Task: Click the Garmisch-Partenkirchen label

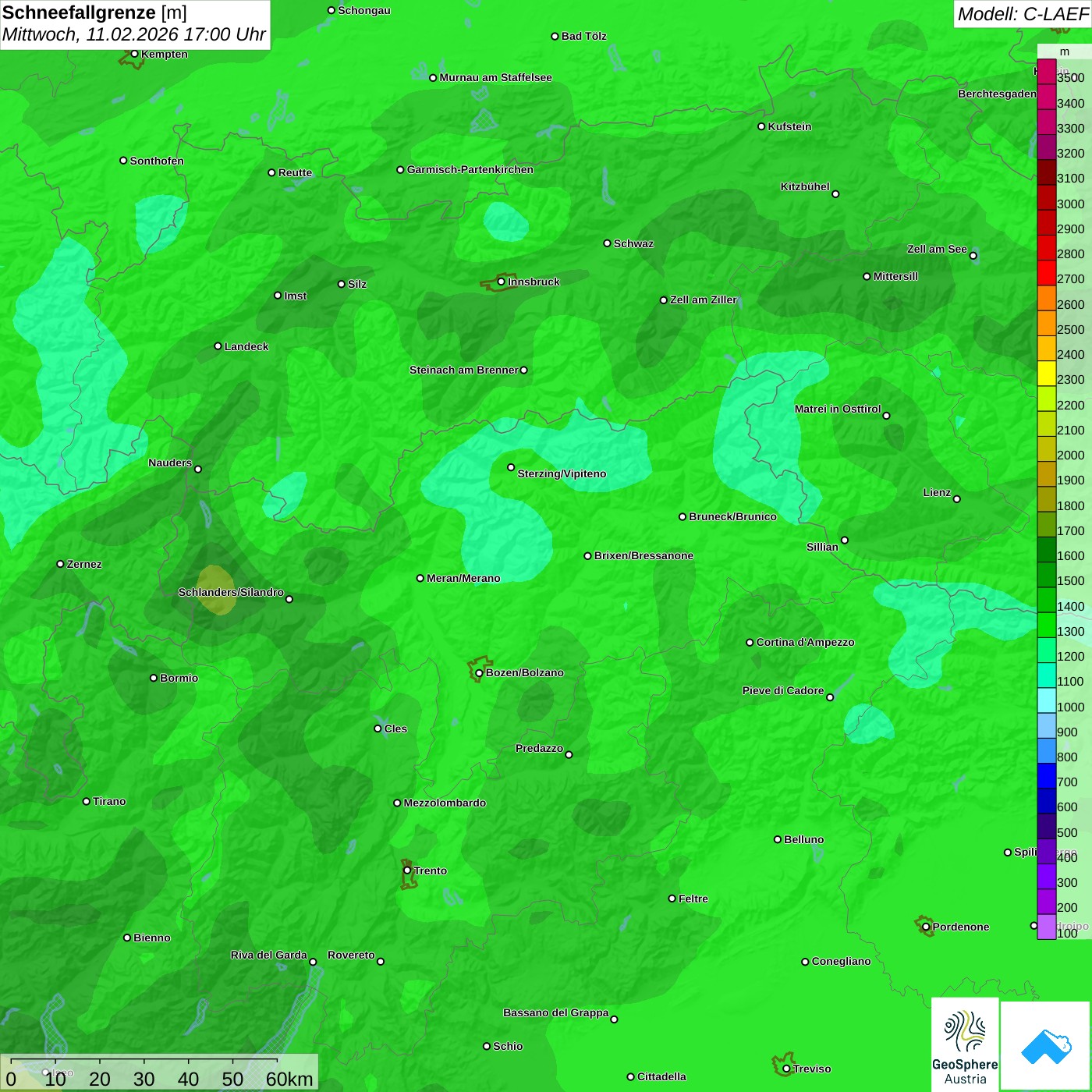Action: 470,169
